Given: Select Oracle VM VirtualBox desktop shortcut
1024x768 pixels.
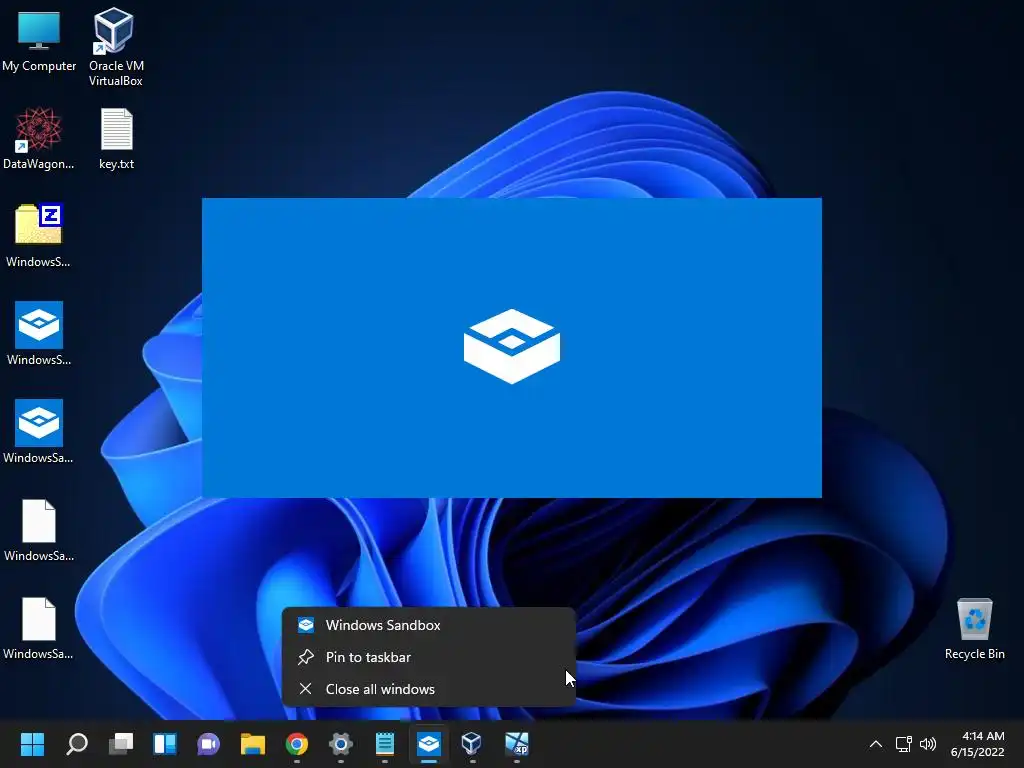Looking at the screenshot, I should 116,46.
